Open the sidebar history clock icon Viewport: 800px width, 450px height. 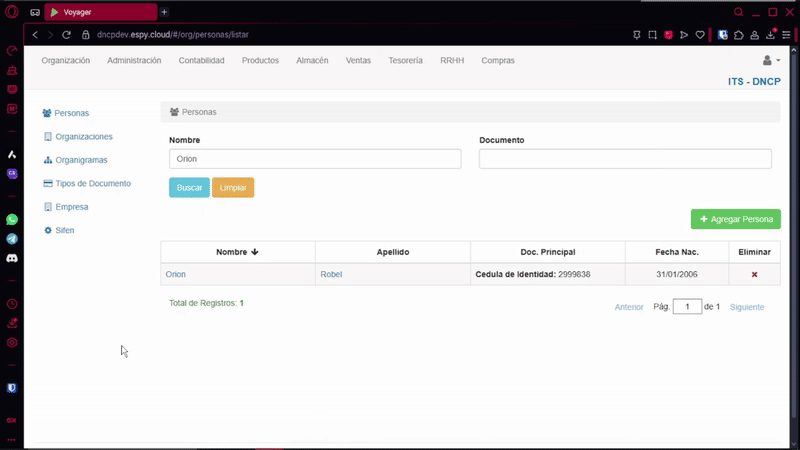pyautogui.click(x=12, y=304)
